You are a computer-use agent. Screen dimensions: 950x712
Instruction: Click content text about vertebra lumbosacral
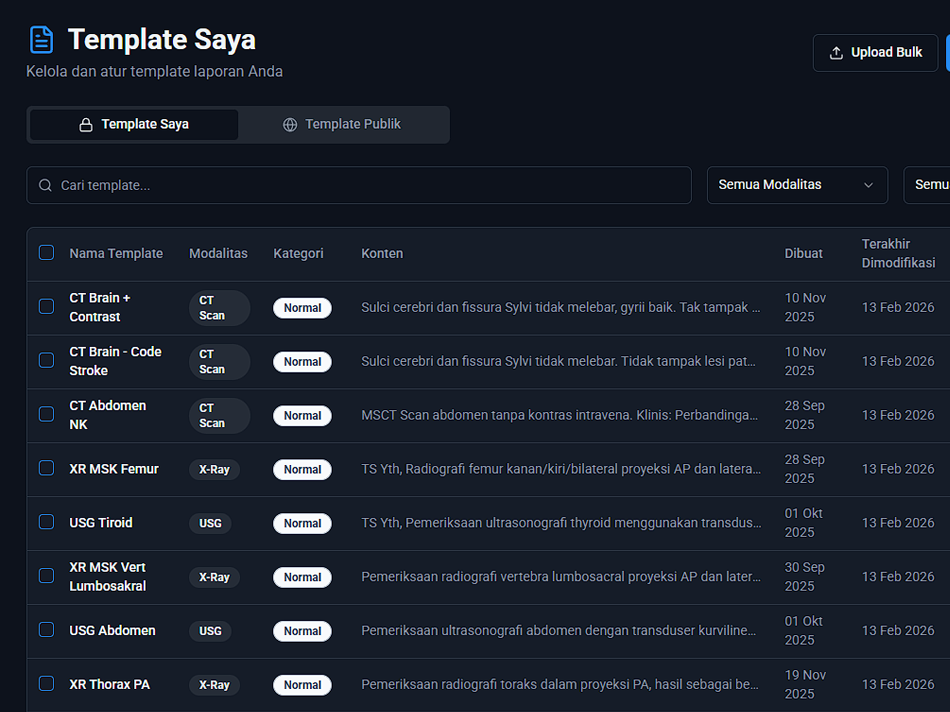coord(561,577)
